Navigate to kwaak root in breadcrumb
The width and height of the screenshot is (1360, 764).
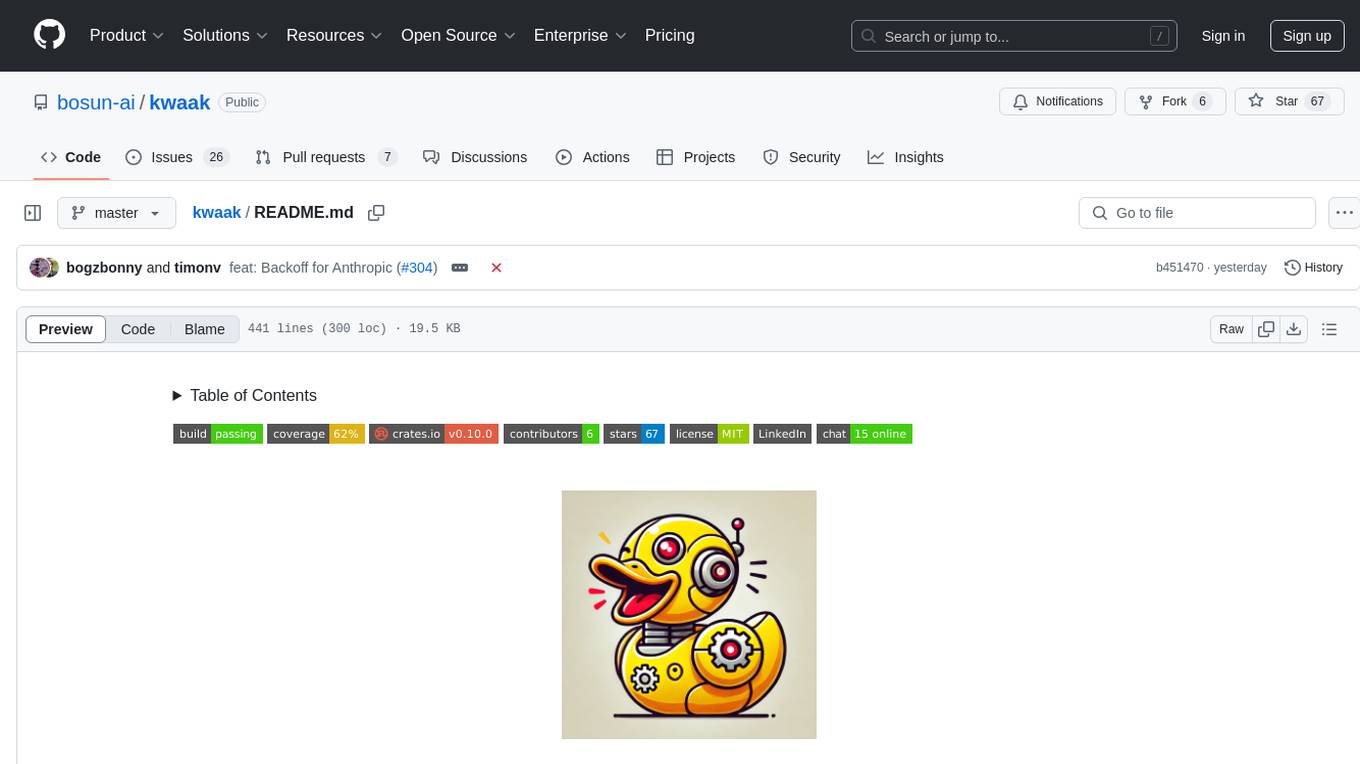click(217, 212)
